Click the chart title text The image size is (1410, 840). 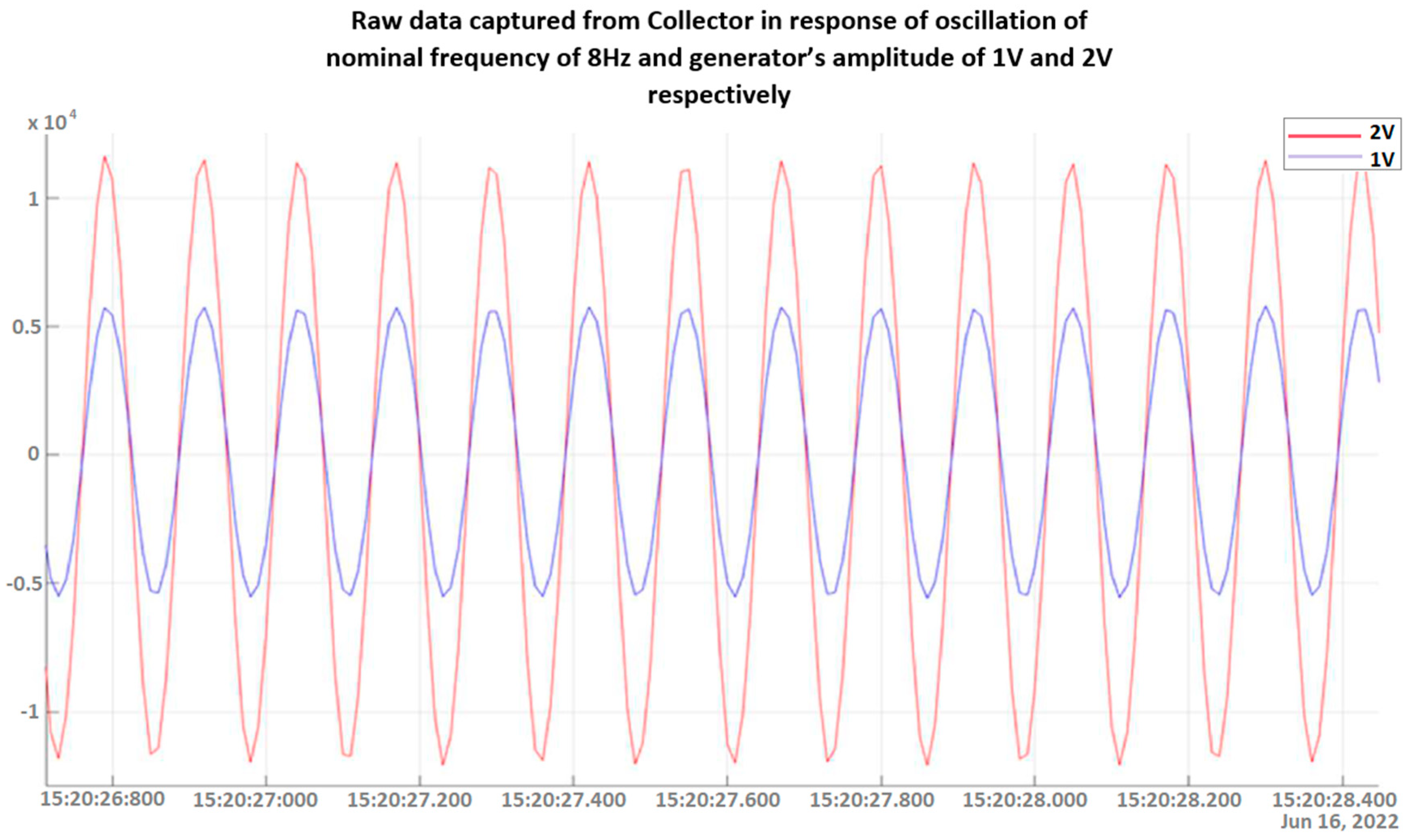tap(719, 58)
